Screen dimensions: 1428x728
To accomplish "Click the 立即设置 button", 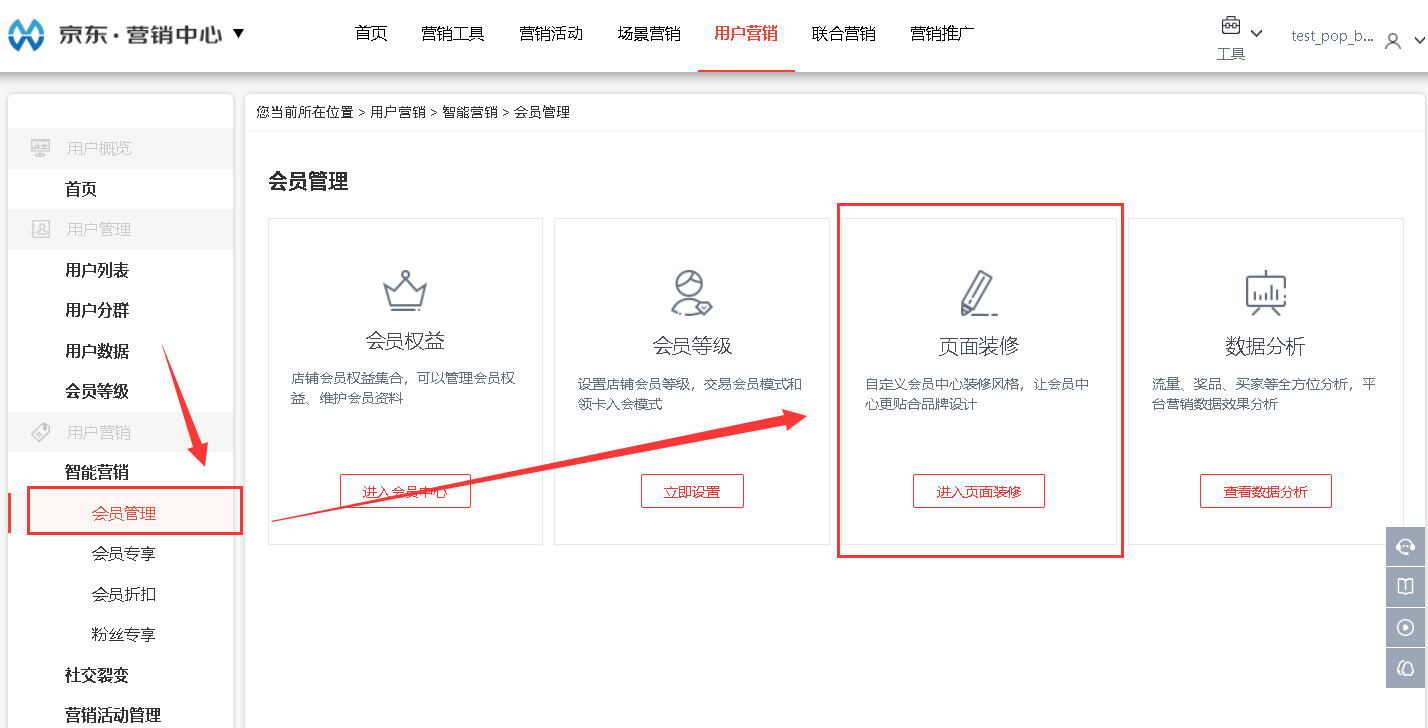I will pyautogui.click(x=692, y=491).
